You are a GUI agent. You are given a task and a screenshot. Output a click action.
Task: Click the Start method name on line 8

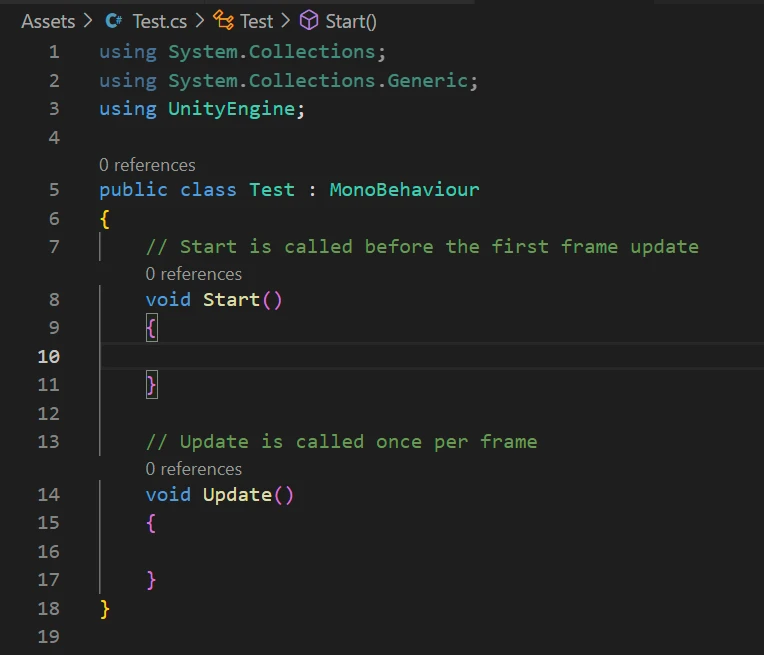231,300
